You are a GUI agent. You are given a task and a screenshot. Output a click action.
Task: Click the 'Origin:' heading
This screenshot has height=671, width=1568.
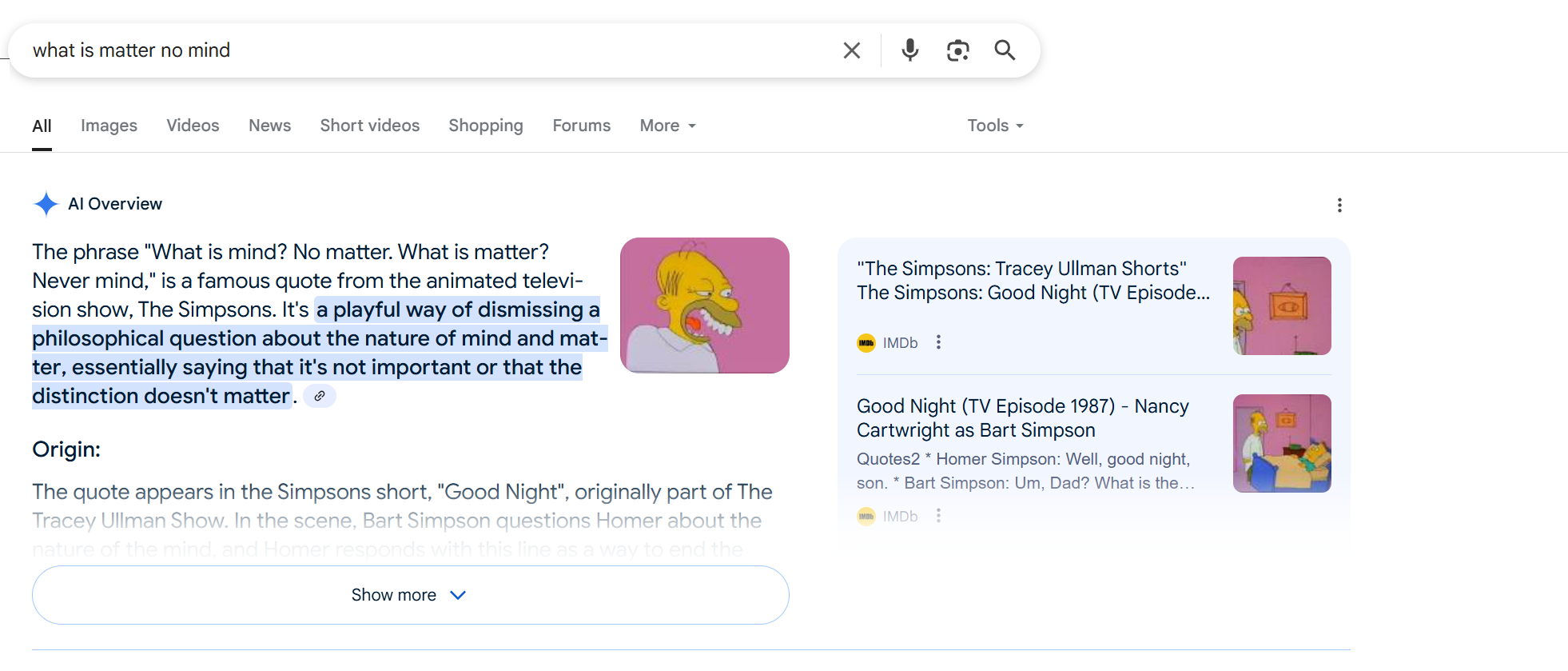[x=66, y=449]
